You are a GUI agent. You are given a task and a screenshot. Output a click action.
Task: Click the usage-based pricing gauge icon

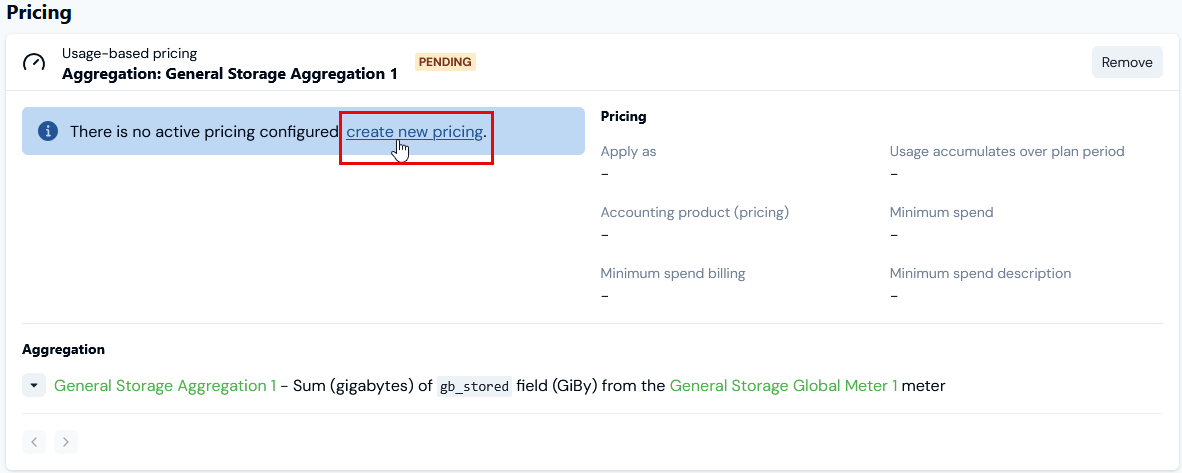(33, 63)
